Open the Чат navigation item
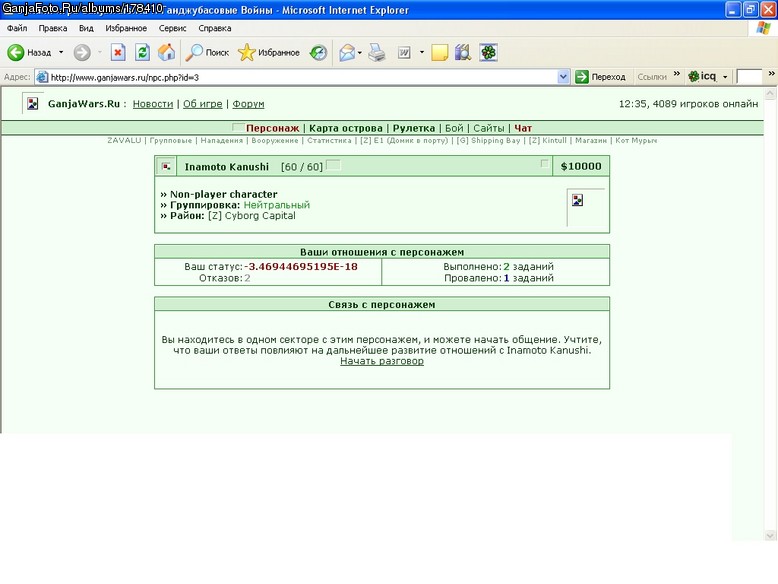778x584 pixels. (x=523, y=128)
